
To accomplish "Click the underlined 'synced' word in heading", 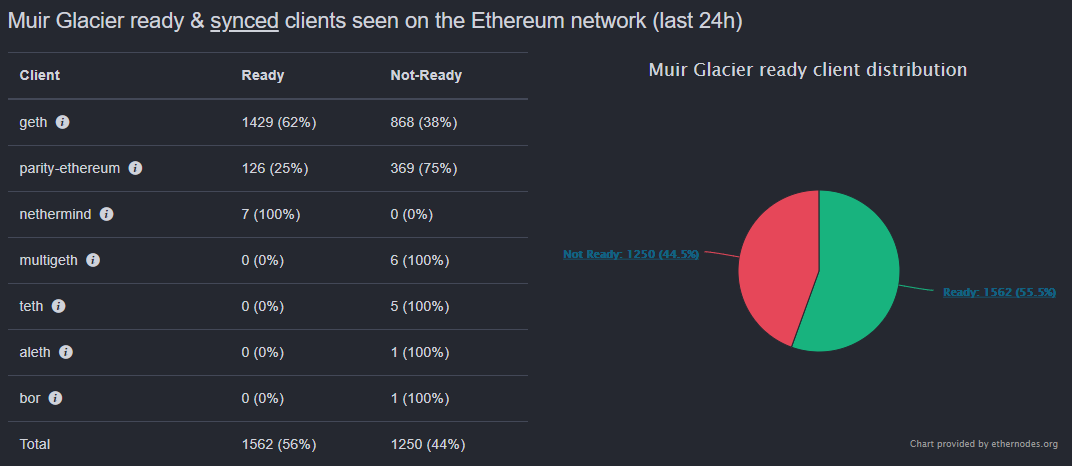I will coord(244,21).
